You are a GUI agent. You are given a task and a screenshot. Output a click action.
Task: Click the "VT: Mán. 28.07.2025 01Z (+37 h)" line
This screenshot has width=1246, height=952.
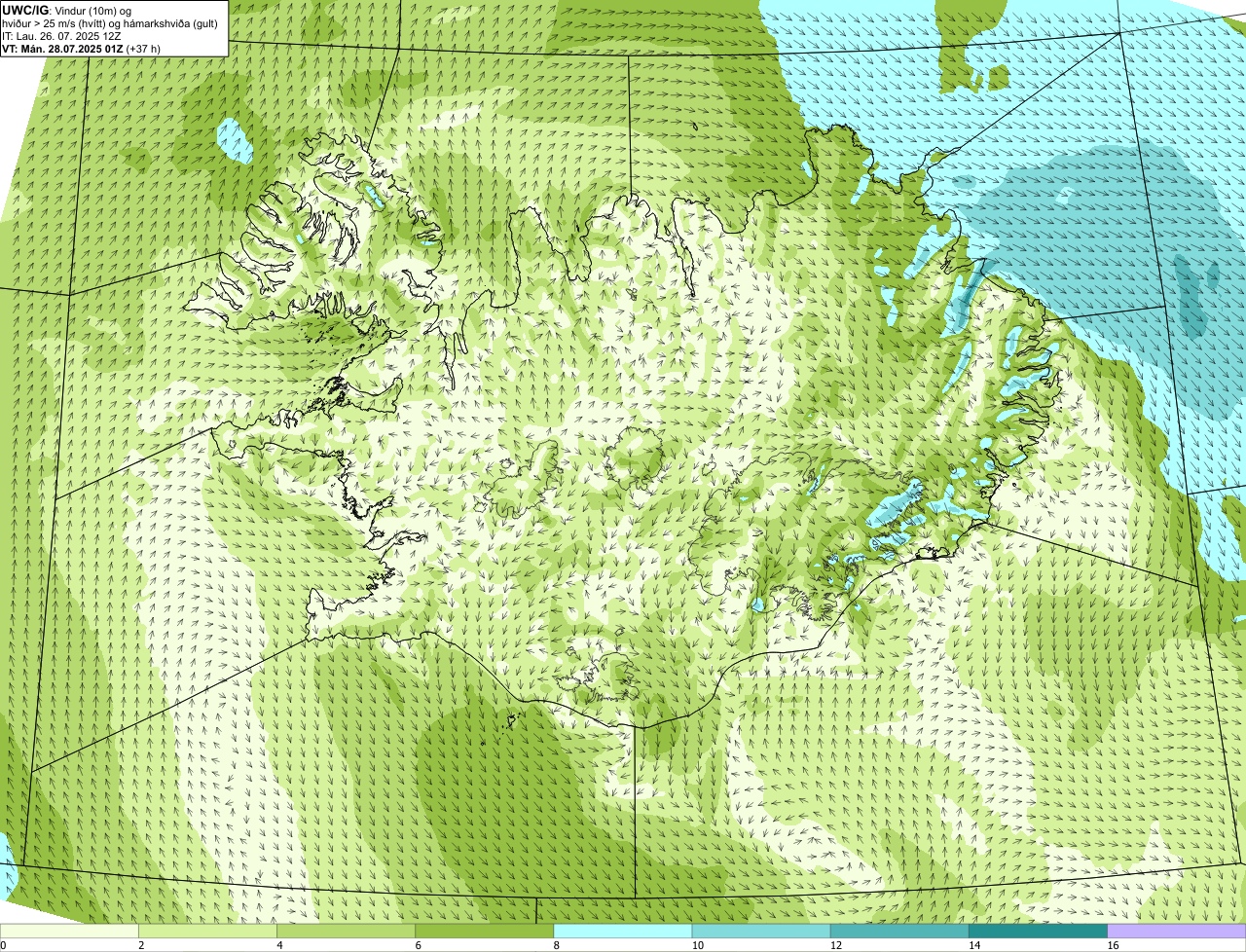(82, 49)
